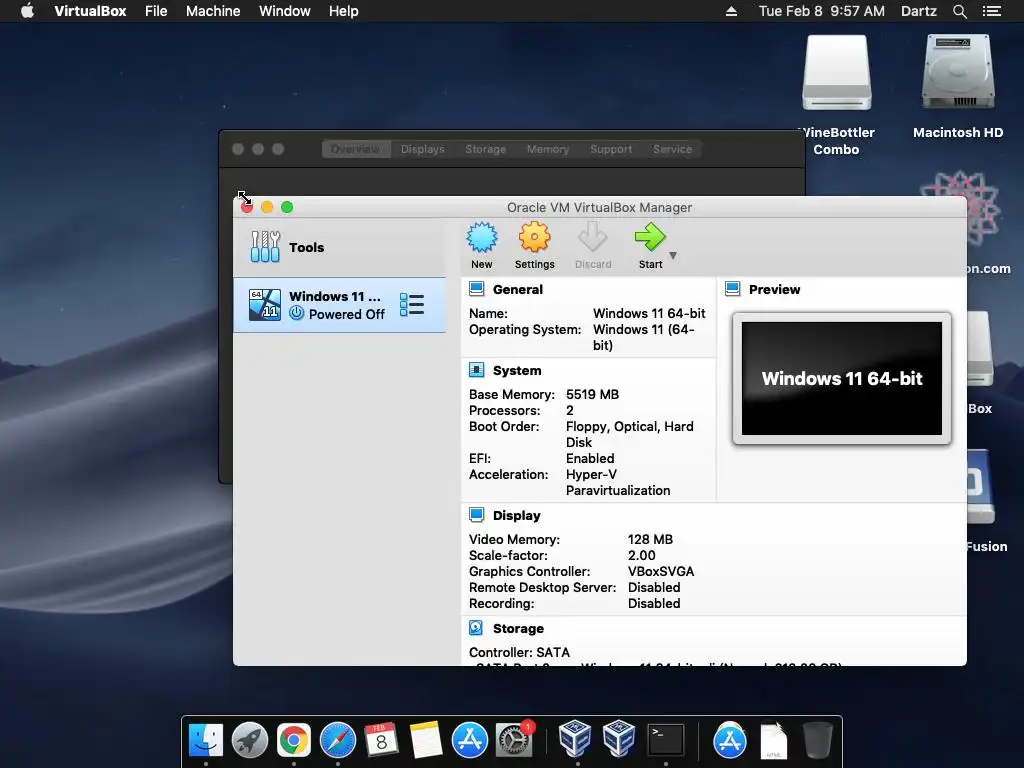This screenshot has height=768, width=1024.
Task: Switch to Overview tab in background window
Action: click(355, 149)
